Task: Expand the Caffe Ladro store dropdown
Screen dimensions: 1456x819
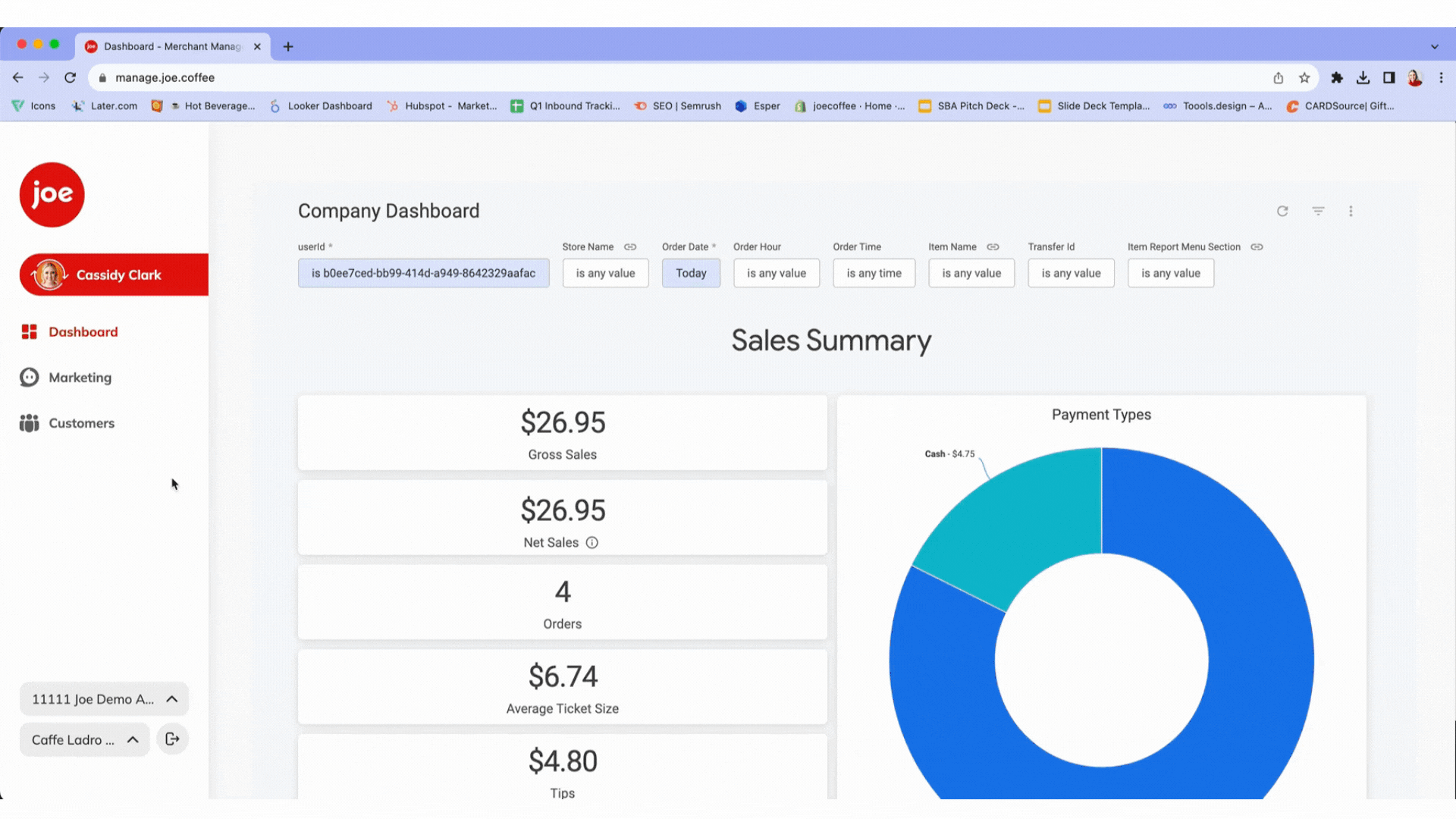Action: point(85,739)
